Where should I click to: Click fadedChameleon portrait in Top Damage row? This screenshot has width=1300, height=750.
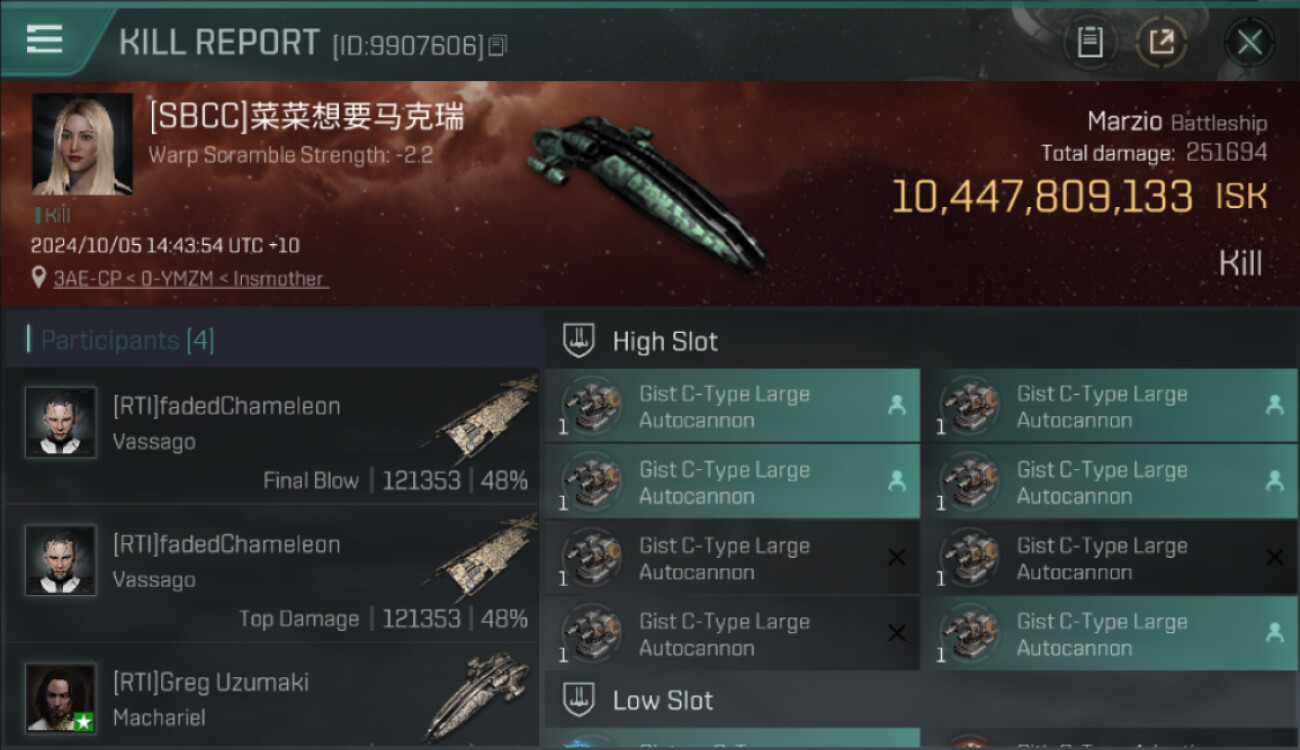tap(61, 560)
